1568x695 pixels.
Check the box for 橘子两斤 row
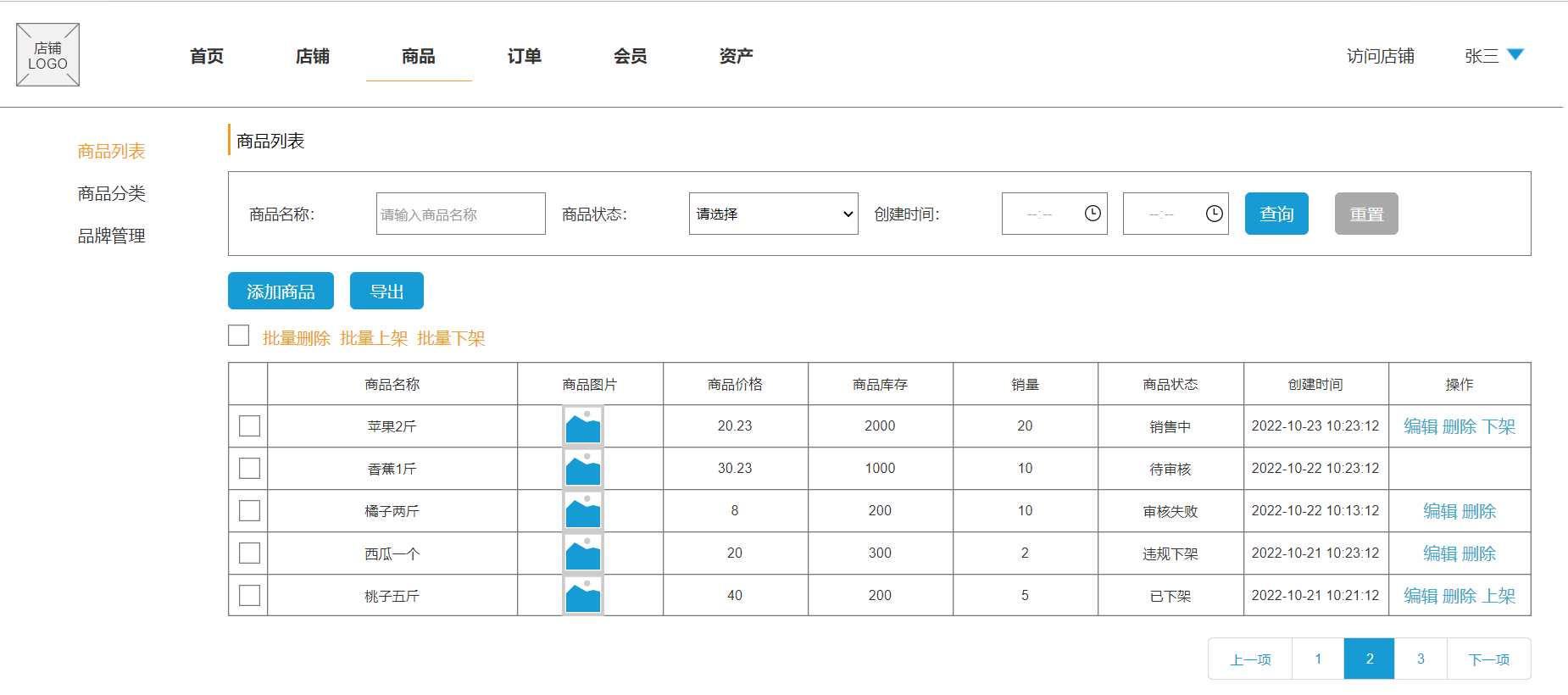249,510
